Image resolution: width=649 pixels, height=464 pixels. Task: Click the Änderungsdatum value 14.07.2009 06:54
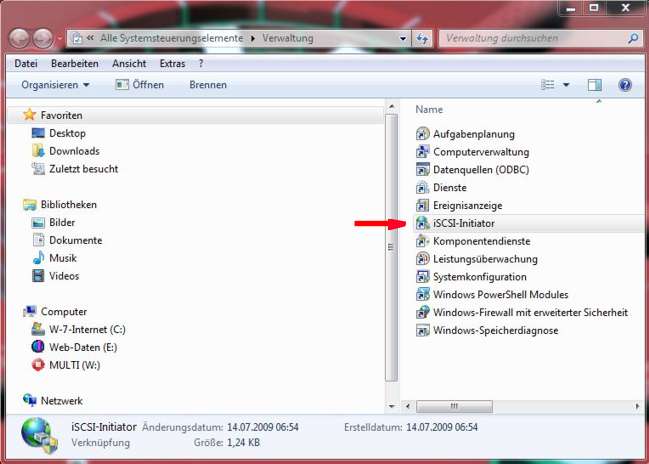pos(262,427)
